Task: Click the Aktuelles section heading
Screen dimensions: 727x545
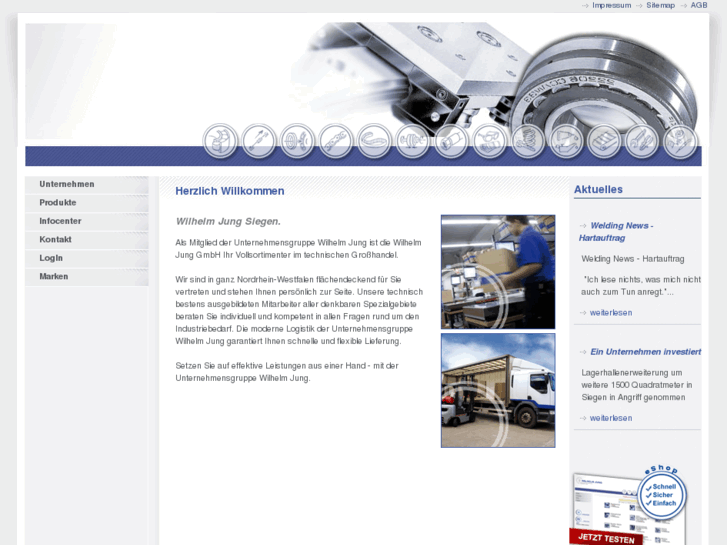Action: click(x=598, y=190)
